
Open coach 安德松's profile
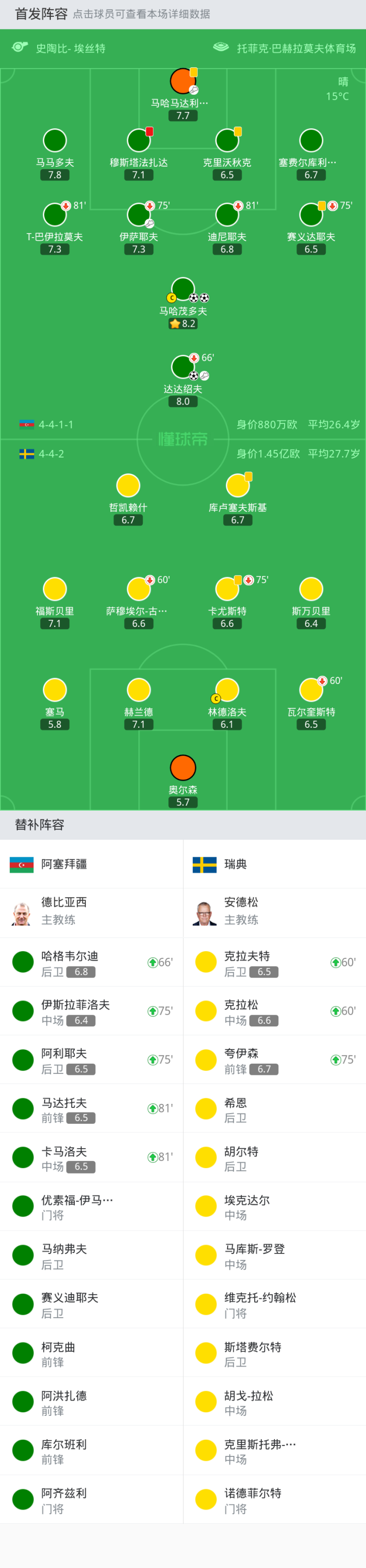coord(204,913)
